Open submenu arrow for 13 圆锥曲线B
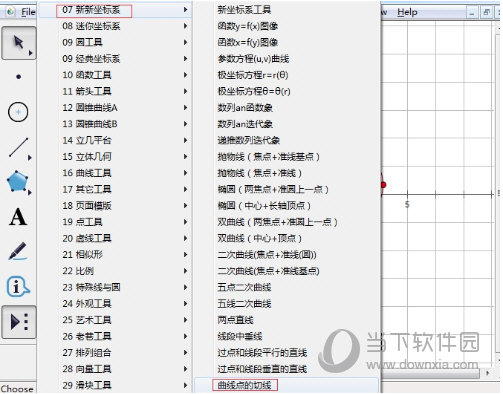 (x=185, y=124)
